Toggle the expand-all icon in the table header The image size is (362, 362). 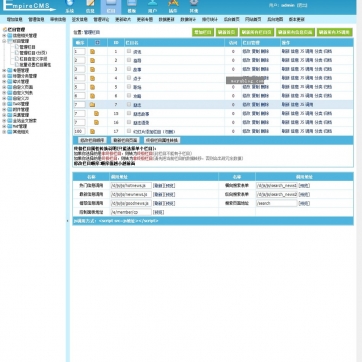97,43
